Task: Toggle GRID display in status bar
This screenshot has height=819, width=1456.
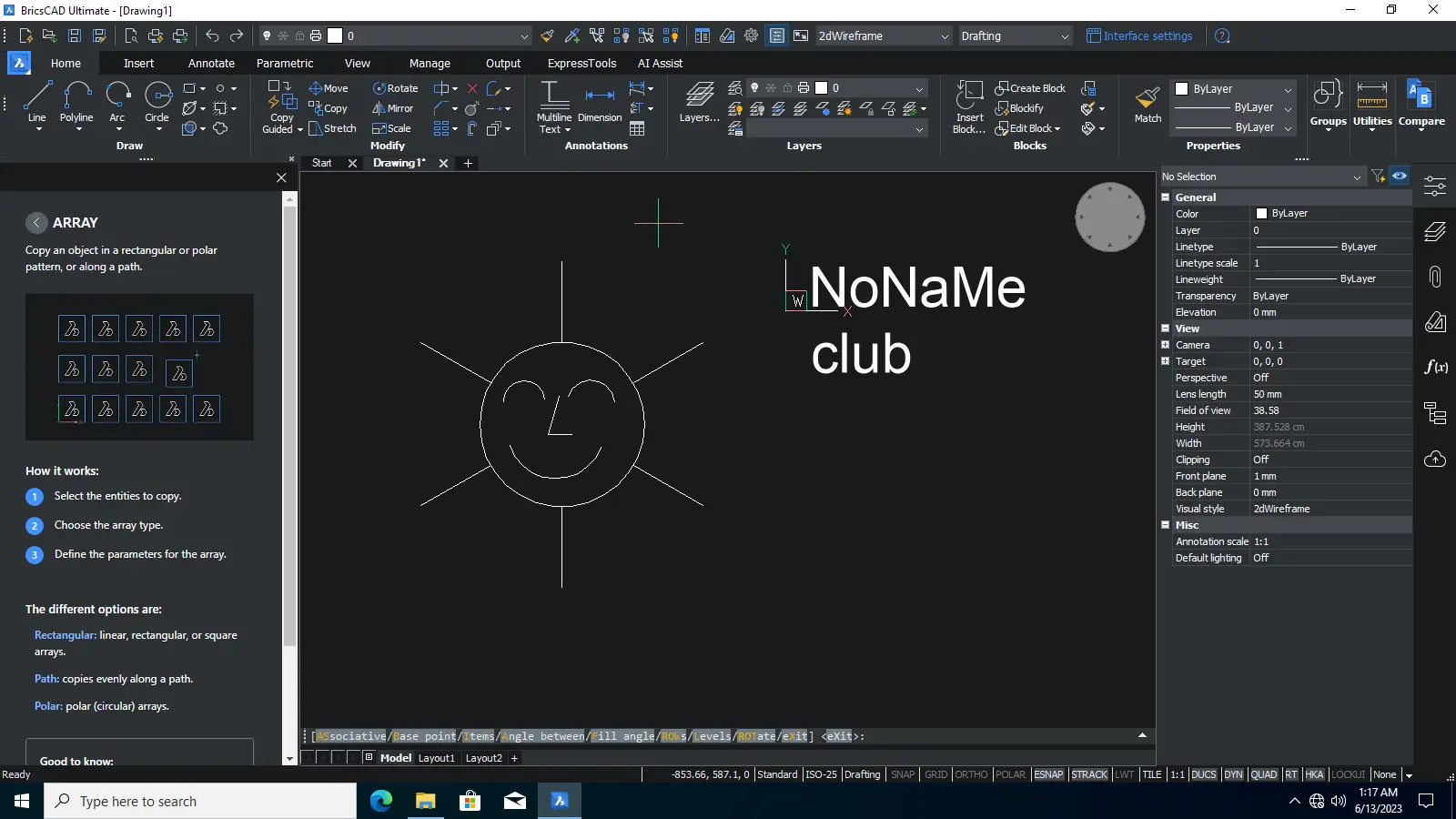Action: (x=935, y=774)
